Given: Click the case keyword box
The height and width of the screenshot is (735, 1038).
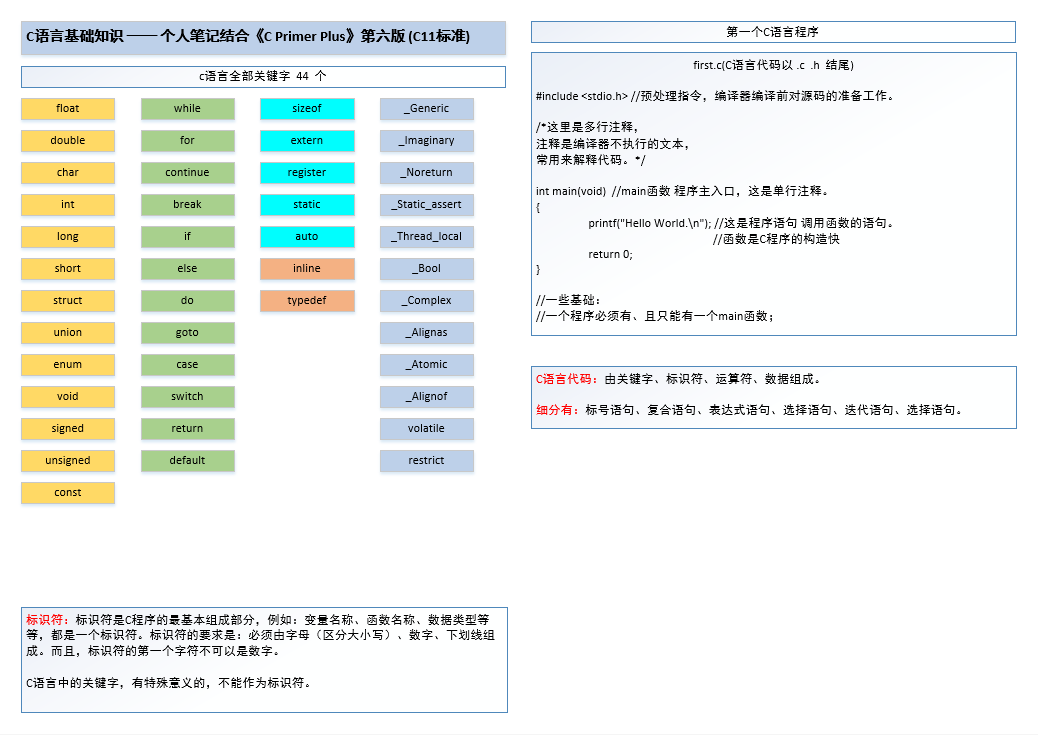Looking at the screenshot, I should coord(187,364).
